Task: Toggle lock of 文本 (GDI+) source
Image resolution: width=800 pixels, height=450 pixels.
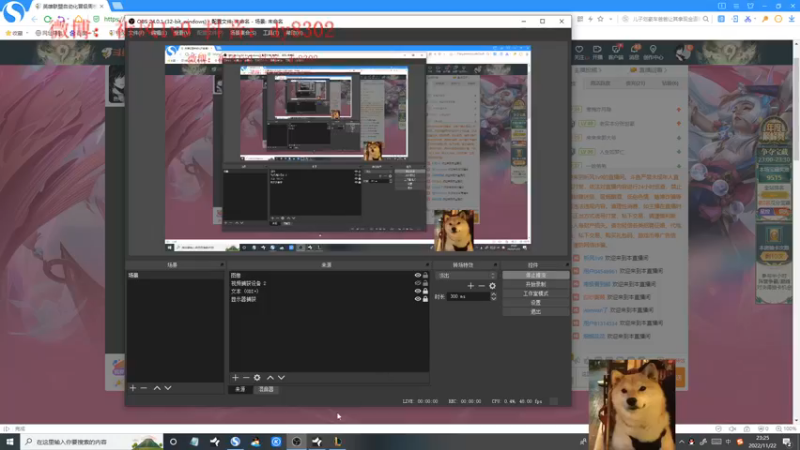Action: click(x=426, y=291)
